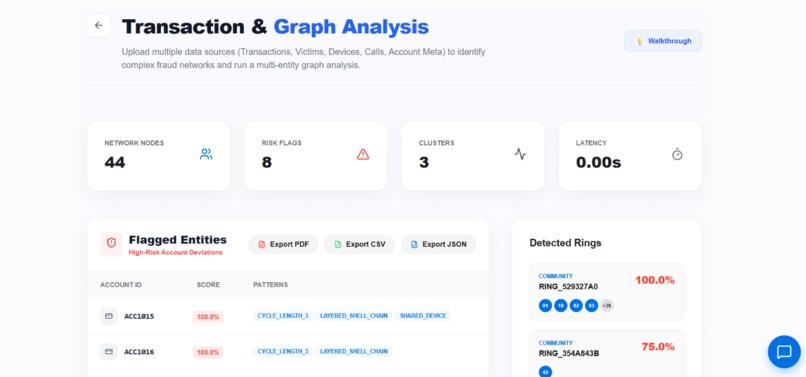Export flagged entities as CSV
806x377 pixels.
tap(359, 244)
